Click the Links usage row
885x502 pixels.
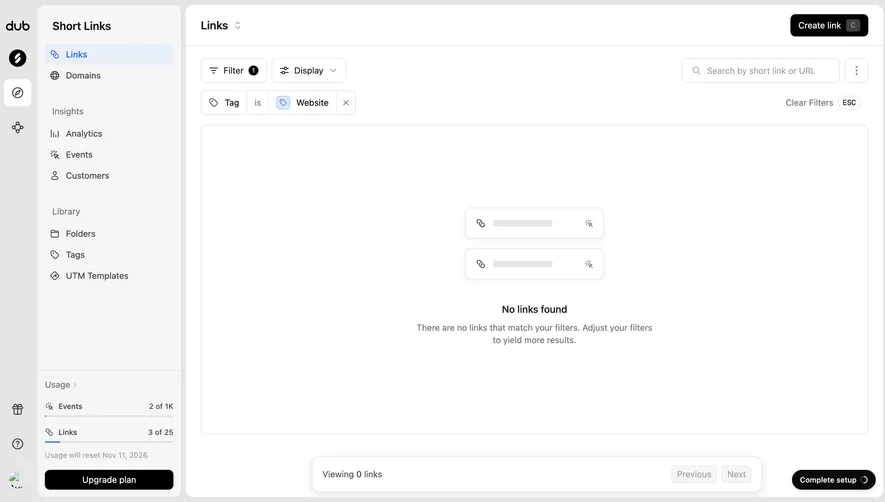tap(109, 433)
